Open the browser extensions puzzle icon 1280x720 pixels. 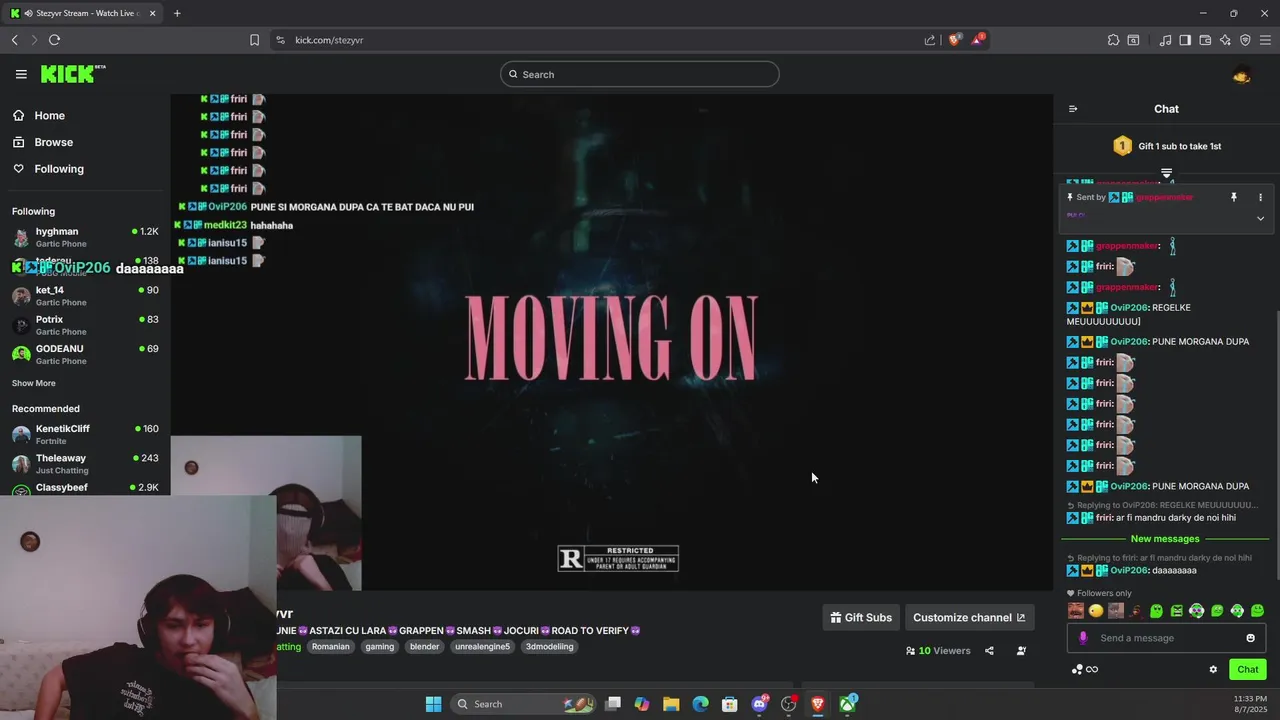pyautogui.click(x=1113, y=40)
